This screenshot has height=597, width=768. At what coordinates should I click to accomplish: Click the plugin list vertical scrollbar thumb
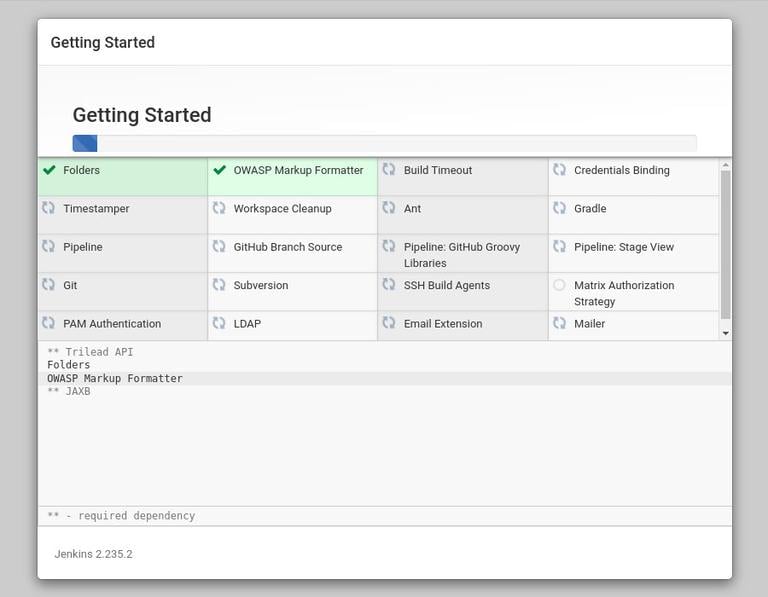[725, 243]
